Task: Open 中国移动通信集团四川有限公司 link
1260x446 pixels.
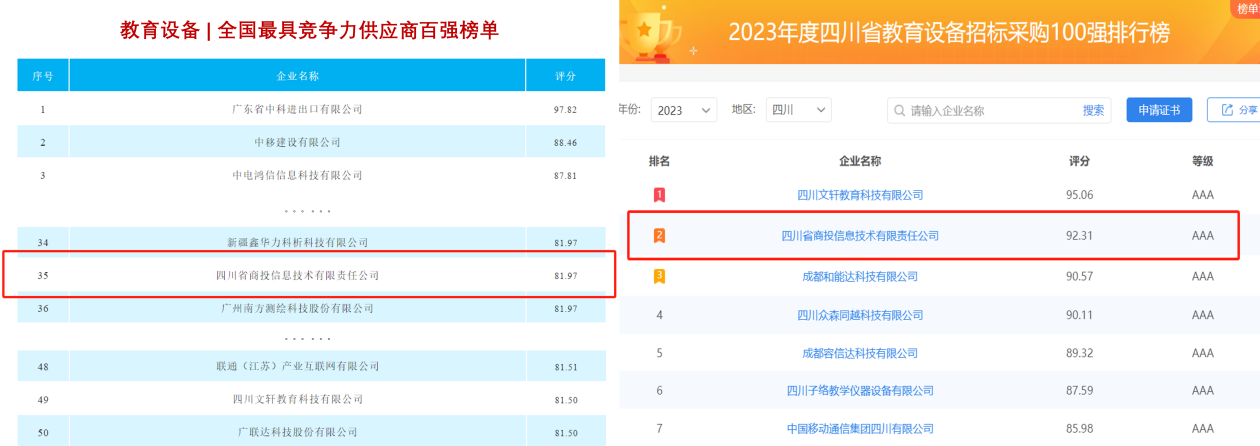Action: pos(860,429)
